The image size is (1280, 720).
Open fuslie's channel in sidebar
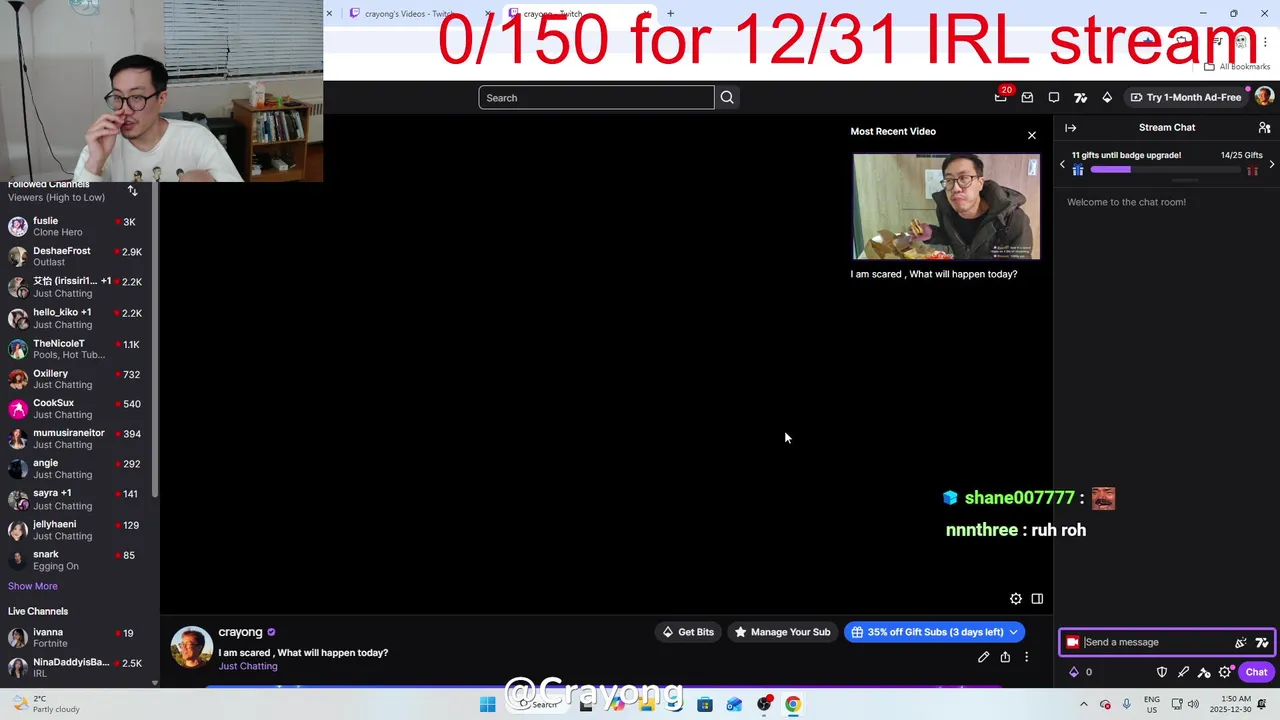click(78, 226)
